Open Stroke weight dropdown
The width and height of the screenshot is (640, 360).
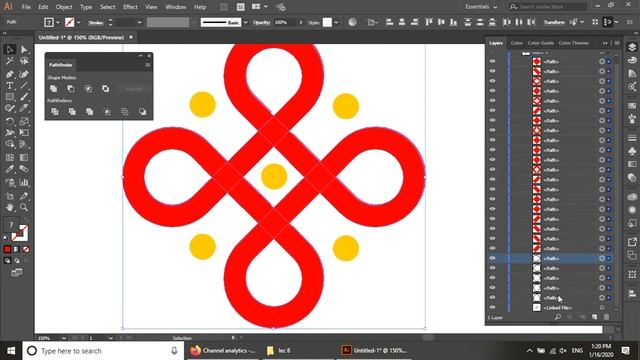pos(139,22)
